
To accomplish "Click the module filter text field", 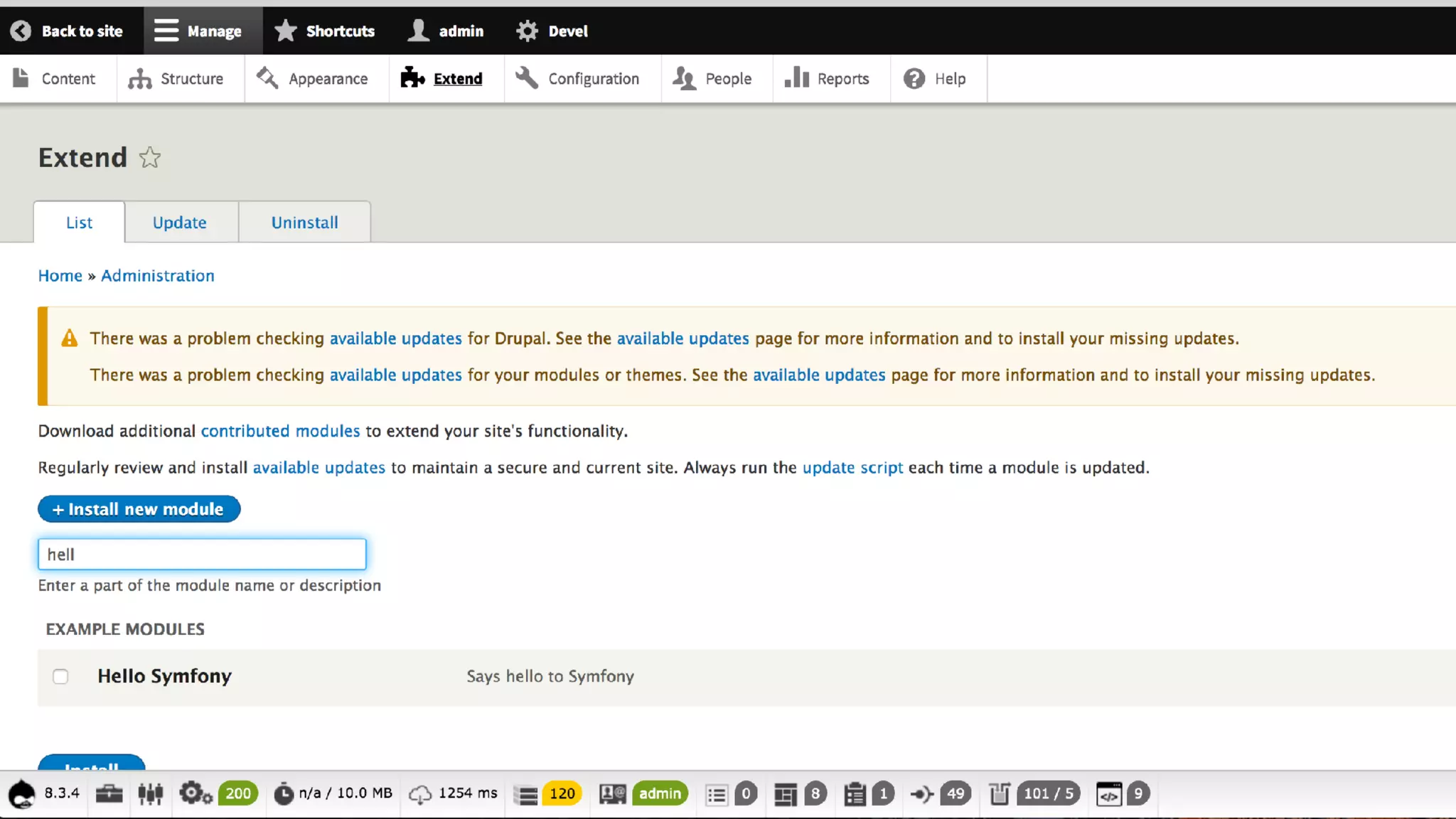I will point(202,555).
